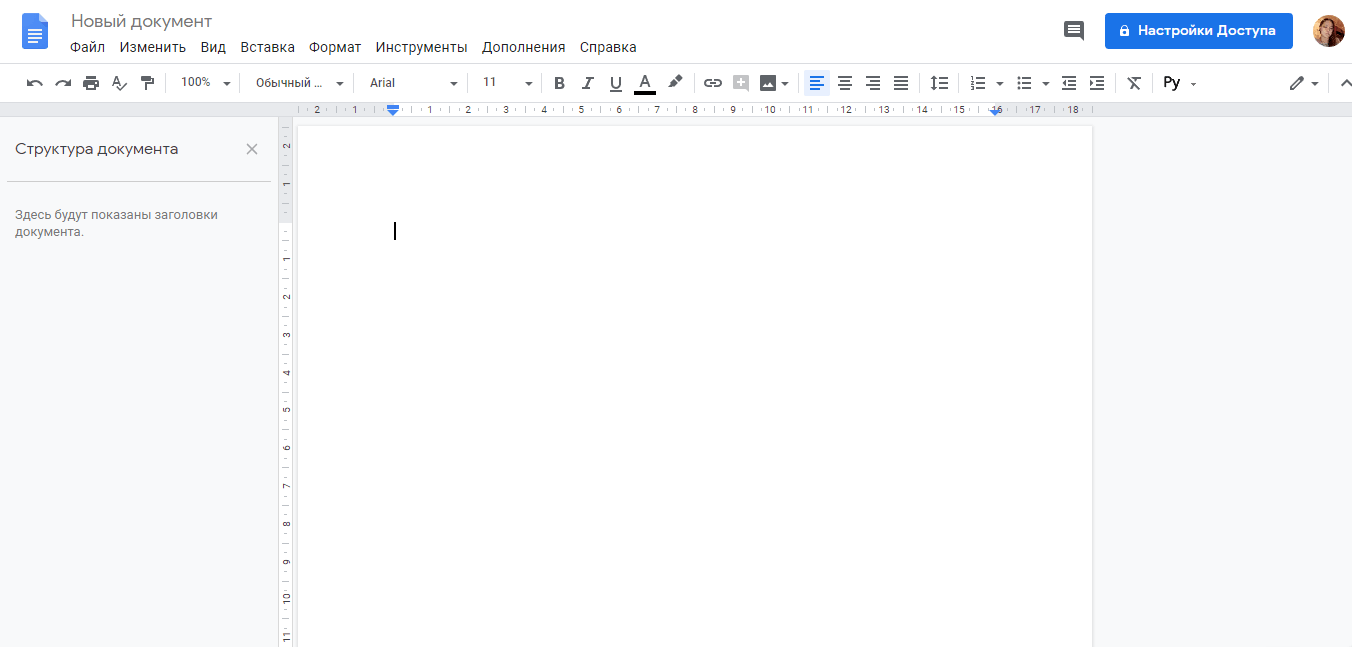Select the Print icon in the toolbar
1352x647 pixels.
(x=91, y=83)
